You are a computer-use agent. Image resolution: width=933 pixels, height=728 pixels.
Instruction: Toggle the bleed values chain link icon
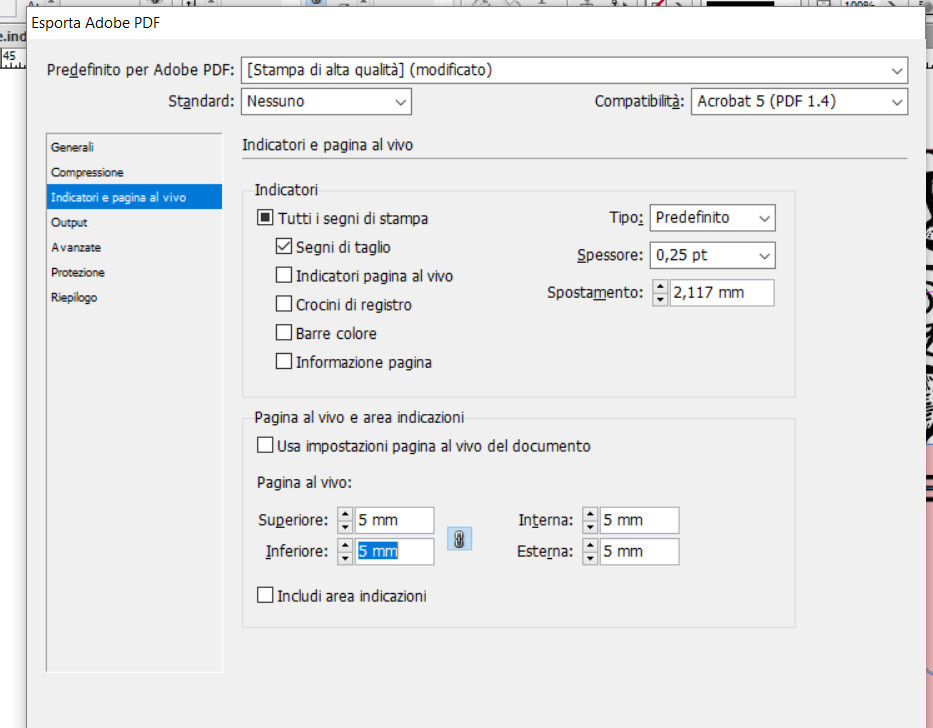459,539
